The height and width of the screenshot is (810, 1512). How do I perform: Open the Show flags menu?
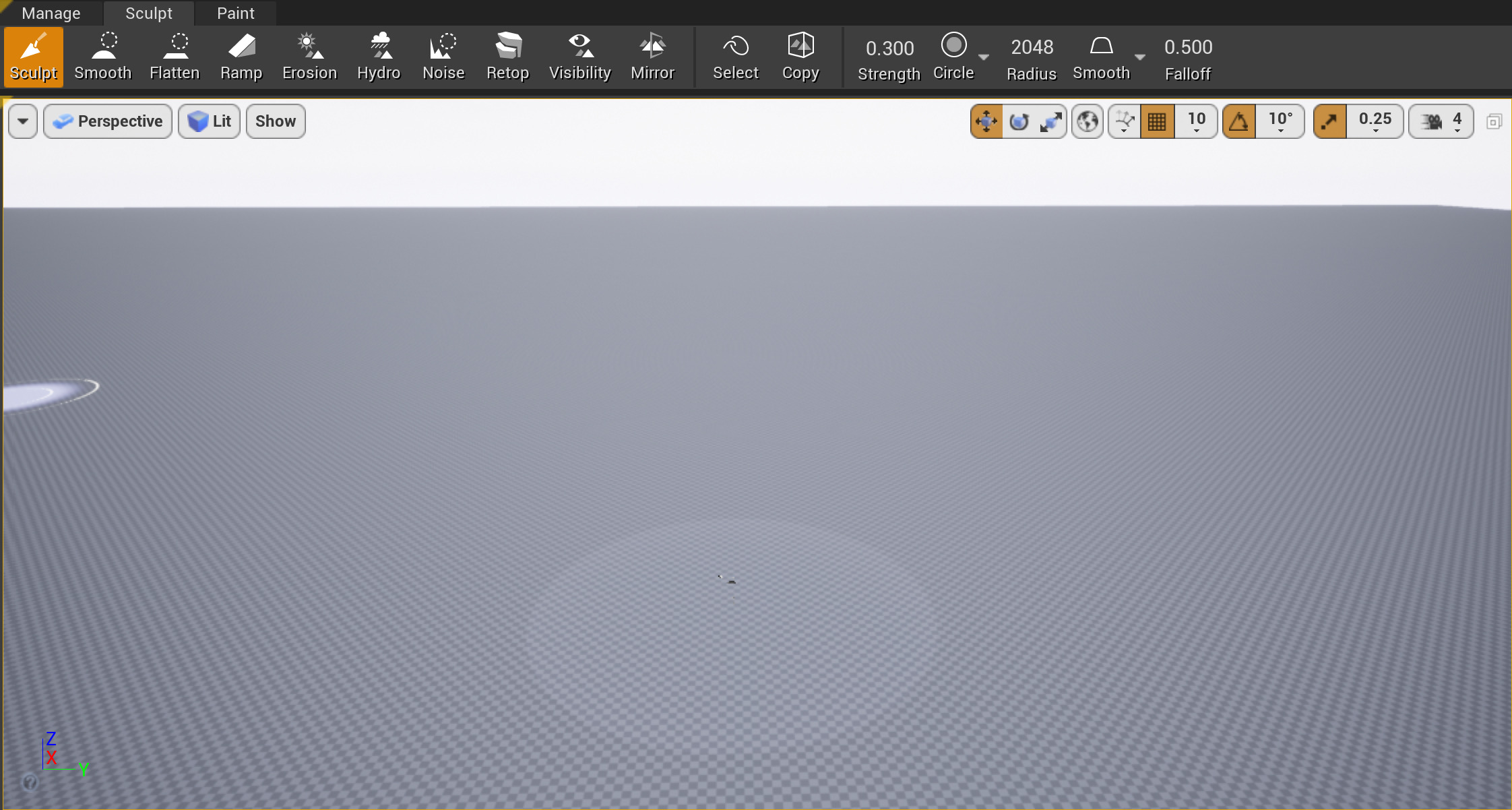(x=275, y=121)
